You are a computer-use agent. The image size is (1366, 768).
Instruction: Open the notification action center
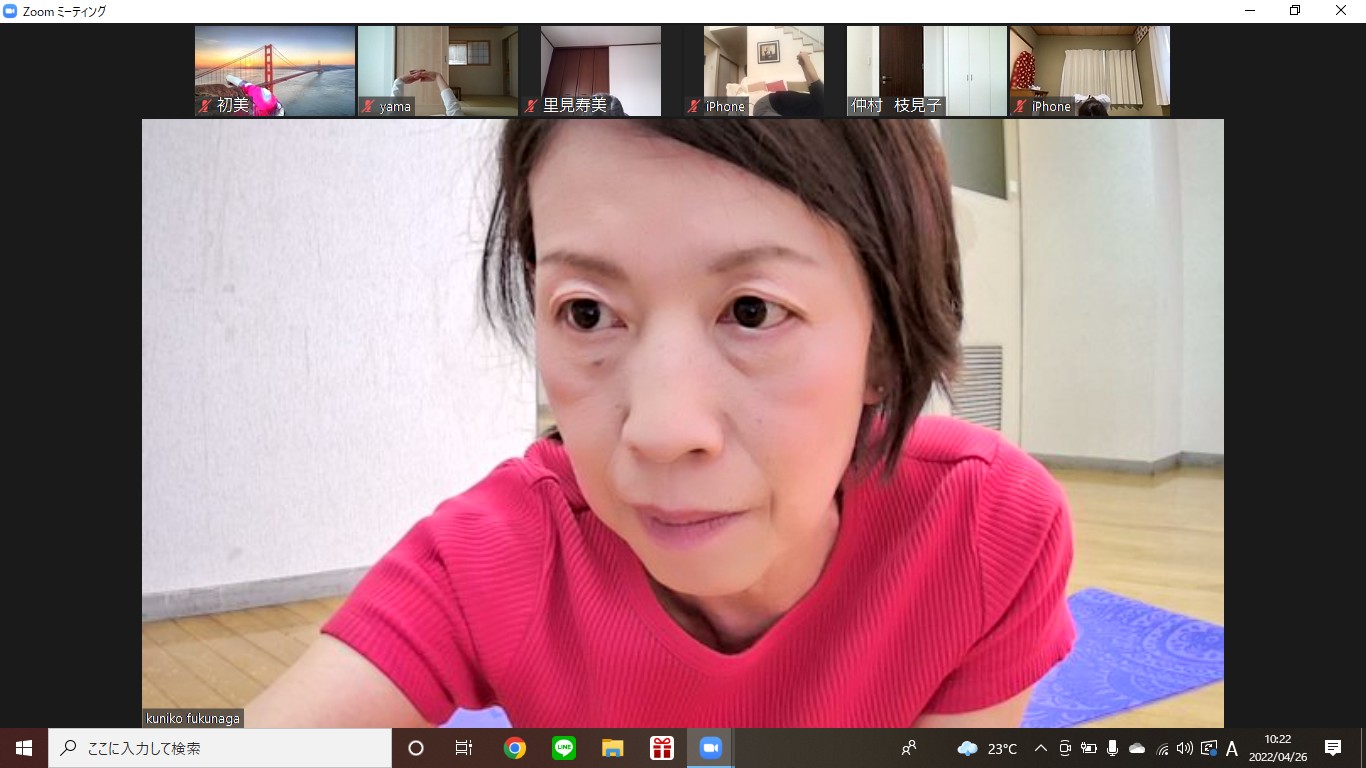[x=1333, y=748]
